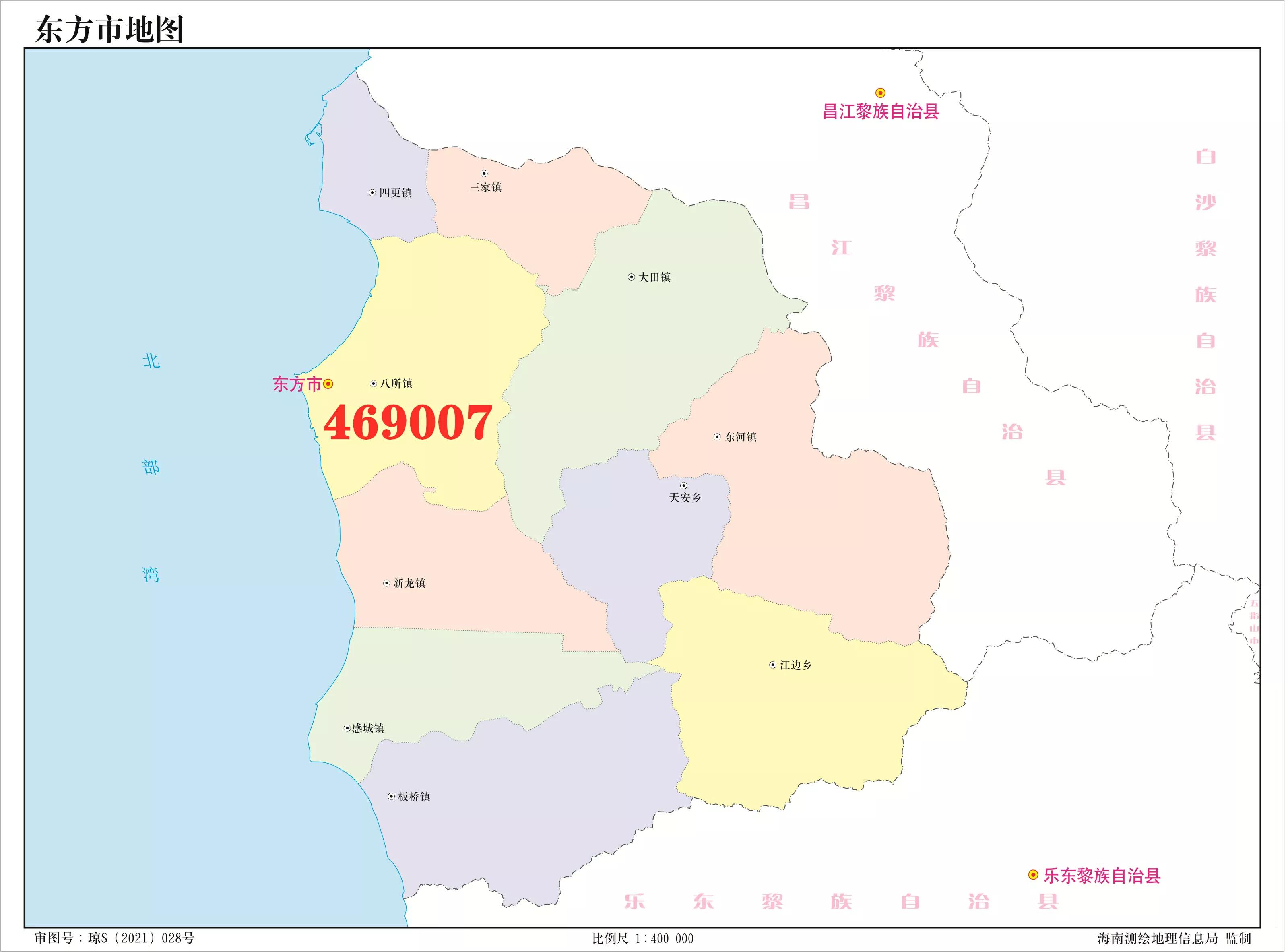Click the 四更镇 town label
The height and width of the screenshot is (952, 1288).
point(396,193)
